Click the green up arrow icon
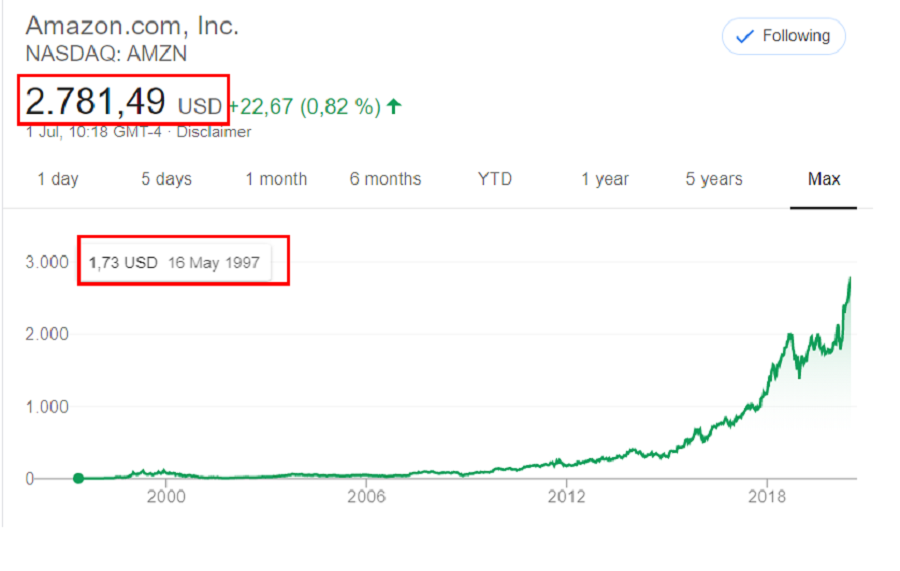Image resolution: width=900 pixels, height=571 pixels. (x=394, y=106)
